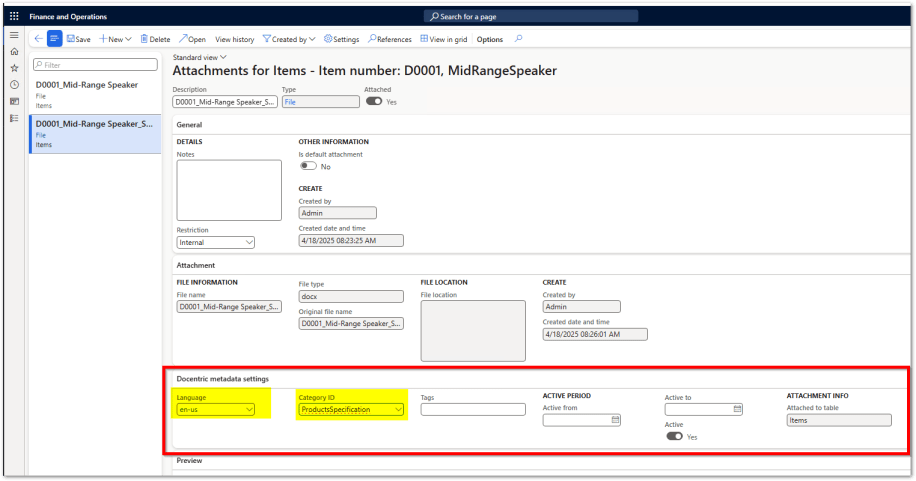This screenshot has width=916, height=481.
Task: Open Recent clock icon in sidebar
Action: coord(14,85)
